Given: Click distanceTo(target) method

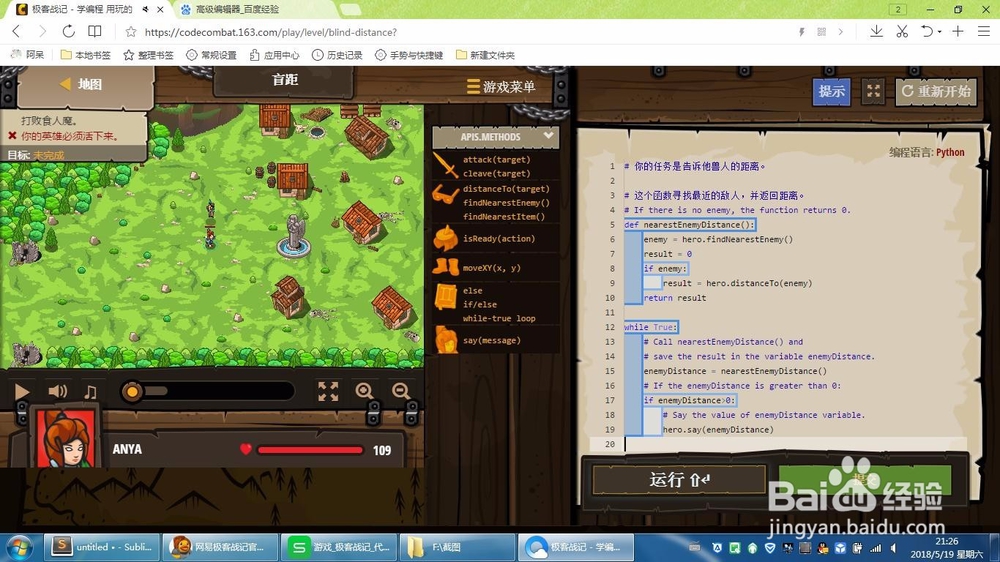Looking at the screenshot, I should pos(506,189).
